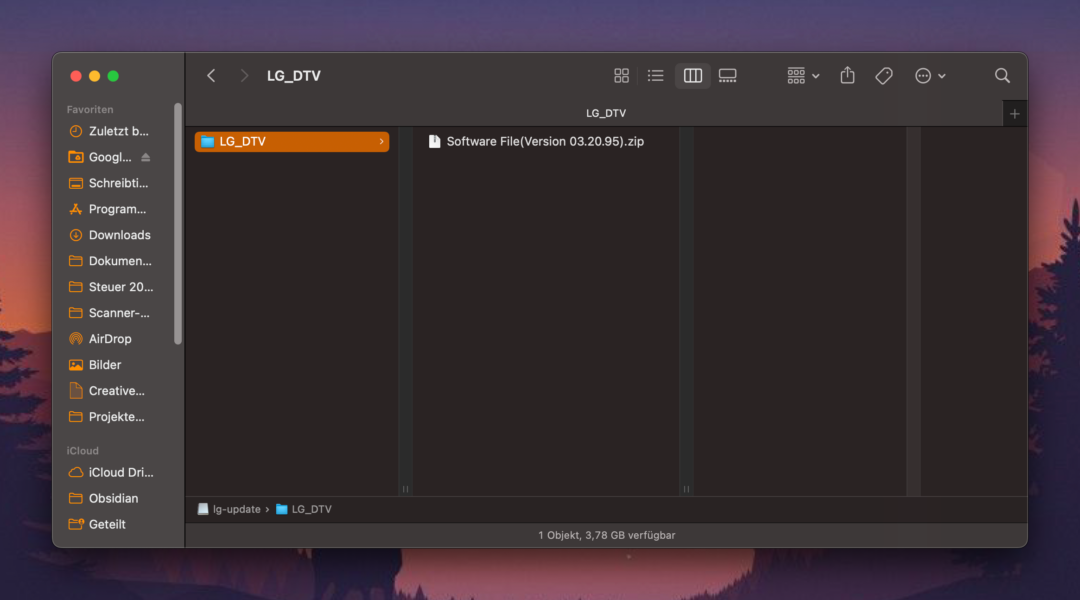Click the tag edit icon
Screen dimensions: 1080x600
click(x=884, y=76)
